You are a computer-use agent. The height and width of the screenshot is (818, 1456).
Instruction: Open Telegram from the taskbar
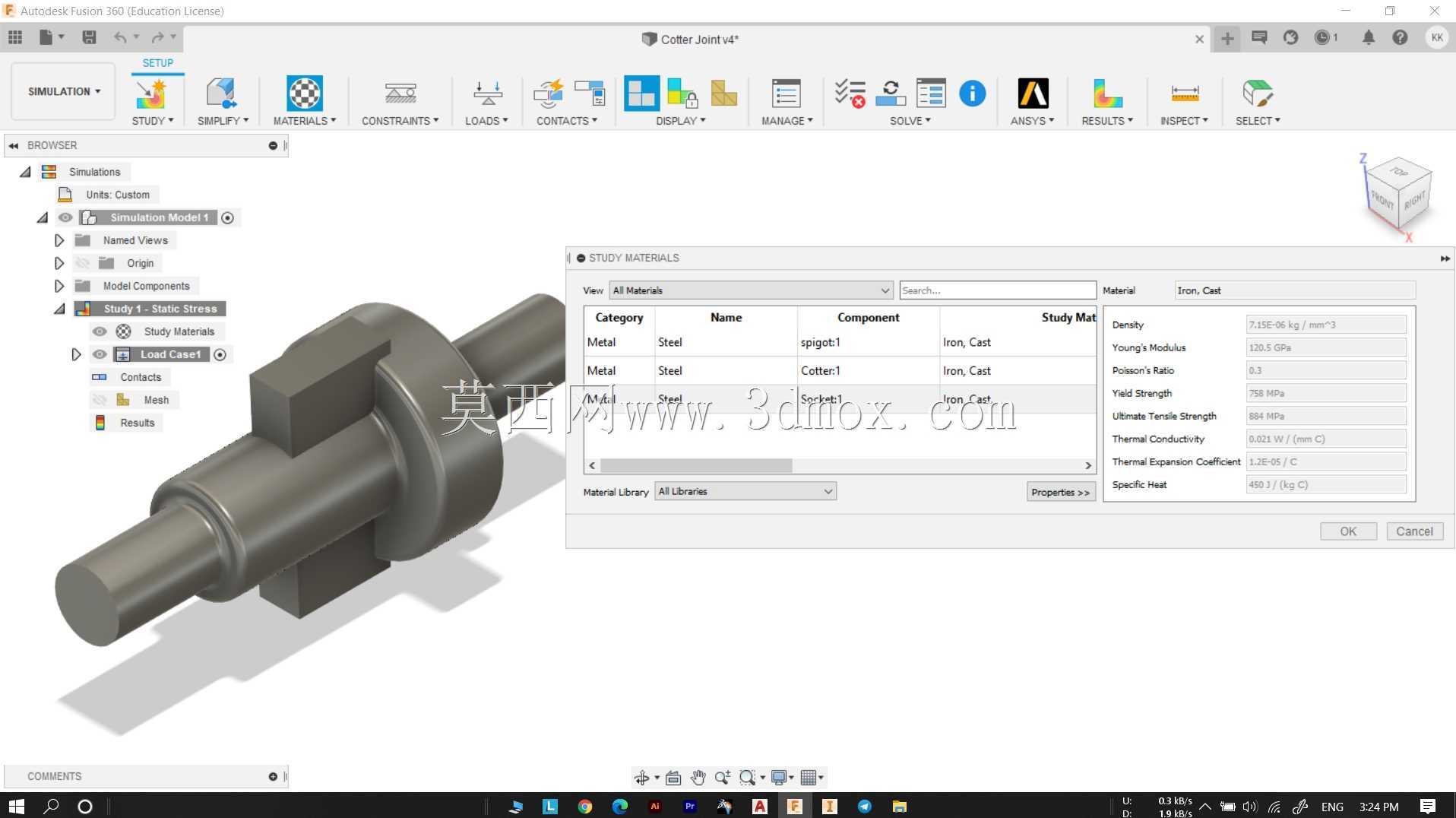[865, 807]
